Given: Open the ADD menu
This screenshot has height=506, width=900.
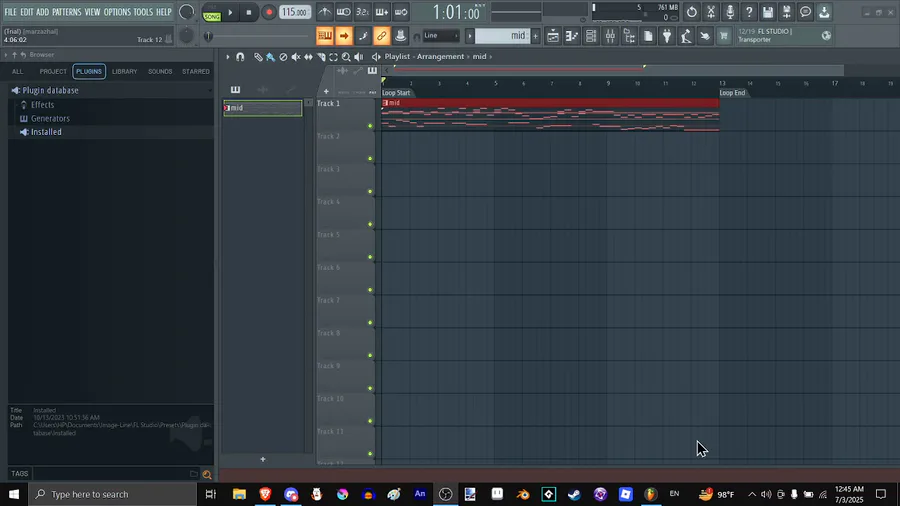Looking at the screenshot, I should point(42,12).
